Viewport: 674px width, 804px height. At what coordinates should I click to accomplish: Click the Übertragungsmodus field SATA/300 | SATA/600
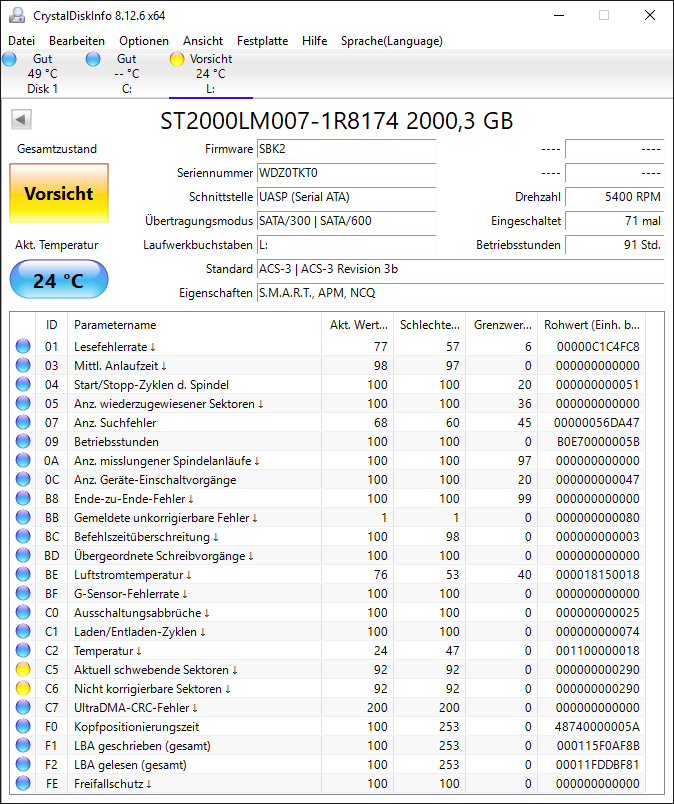pos(346,221)
